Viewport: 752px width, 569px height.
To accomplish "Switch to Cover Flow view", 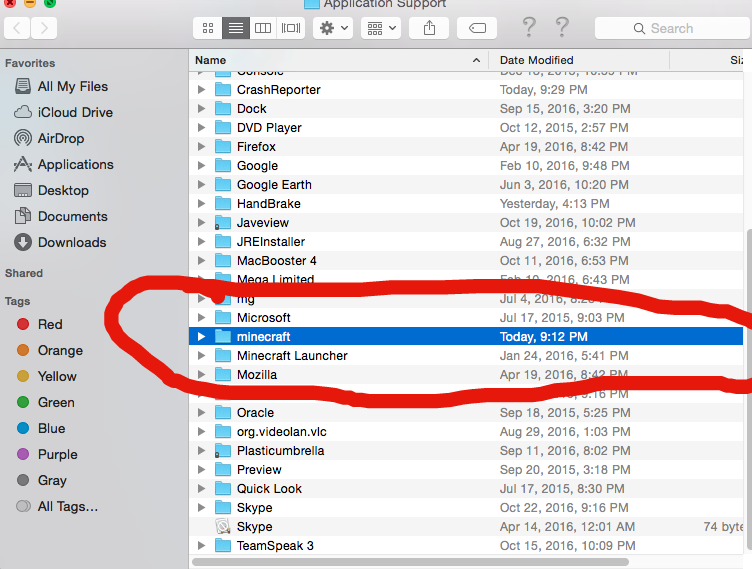I will pyautogui.click(x=291, y=28).
